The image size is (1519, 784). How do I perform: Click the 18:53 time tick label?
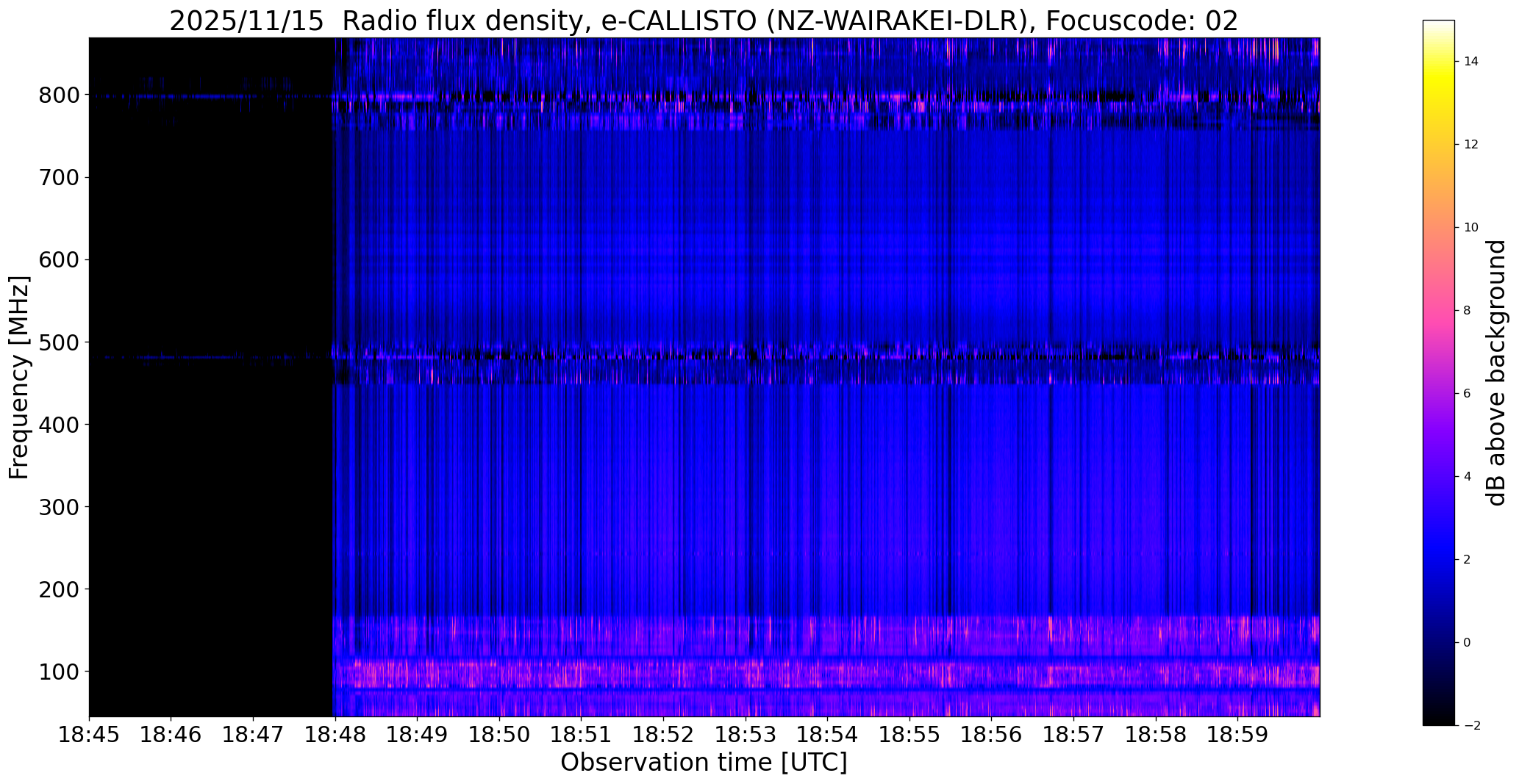coord(746,736)
